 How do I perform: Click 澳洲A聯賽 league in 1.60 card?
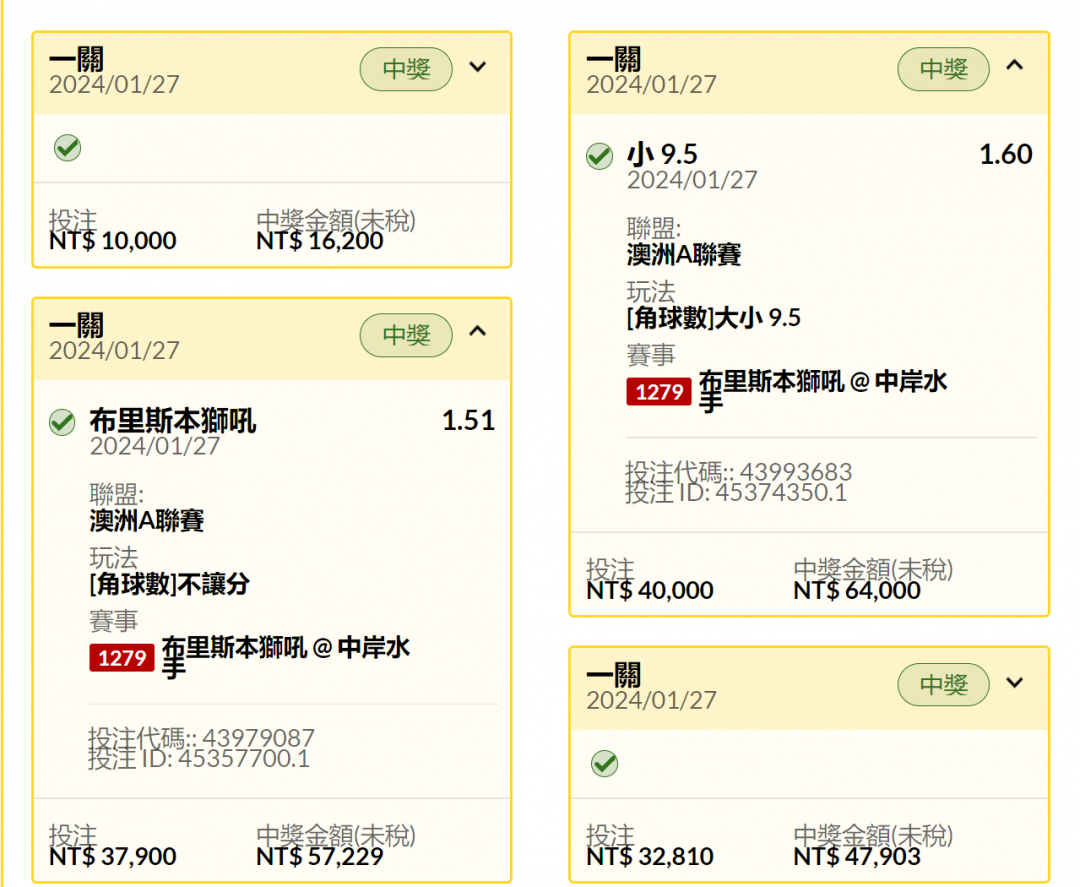pos(684,254)
